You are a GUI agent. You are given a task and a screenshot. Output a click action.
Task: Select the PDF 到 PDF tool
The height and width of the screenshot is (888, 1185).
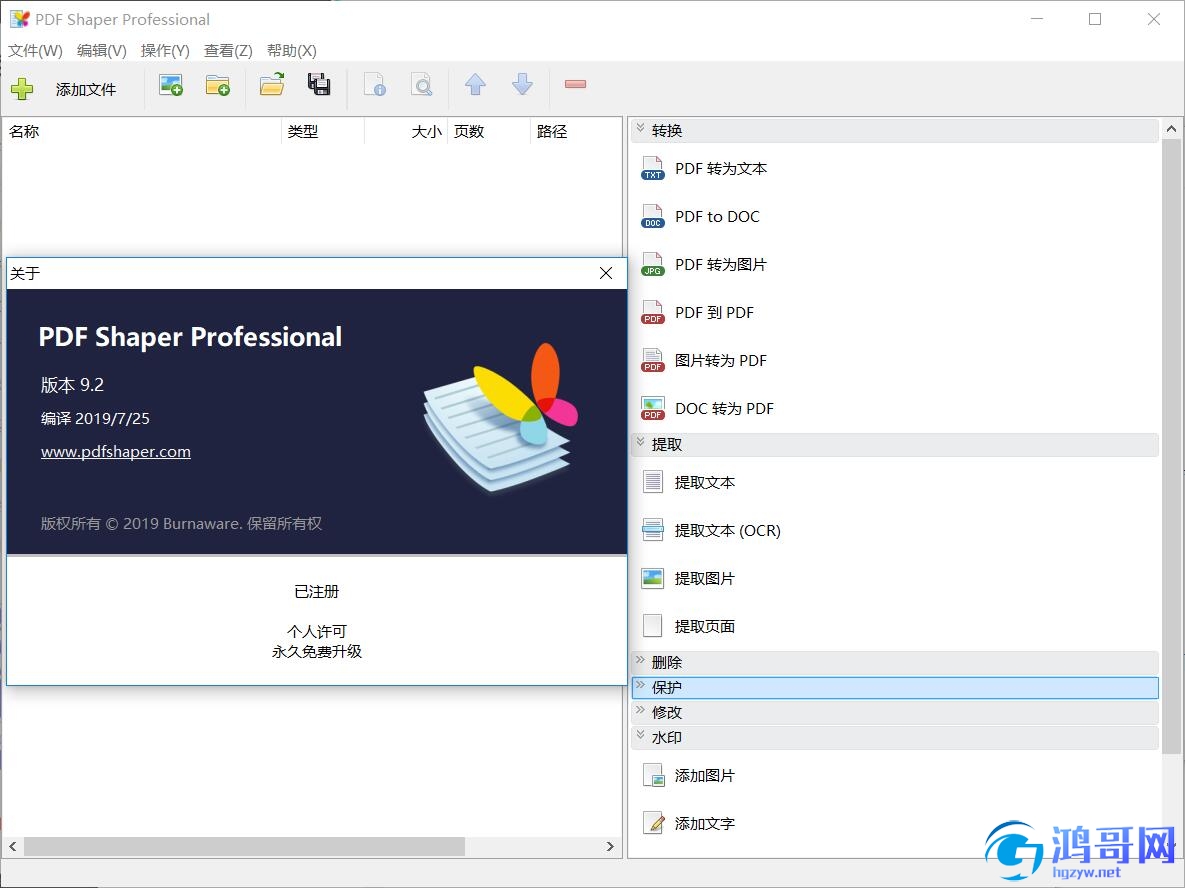point(697,313)
